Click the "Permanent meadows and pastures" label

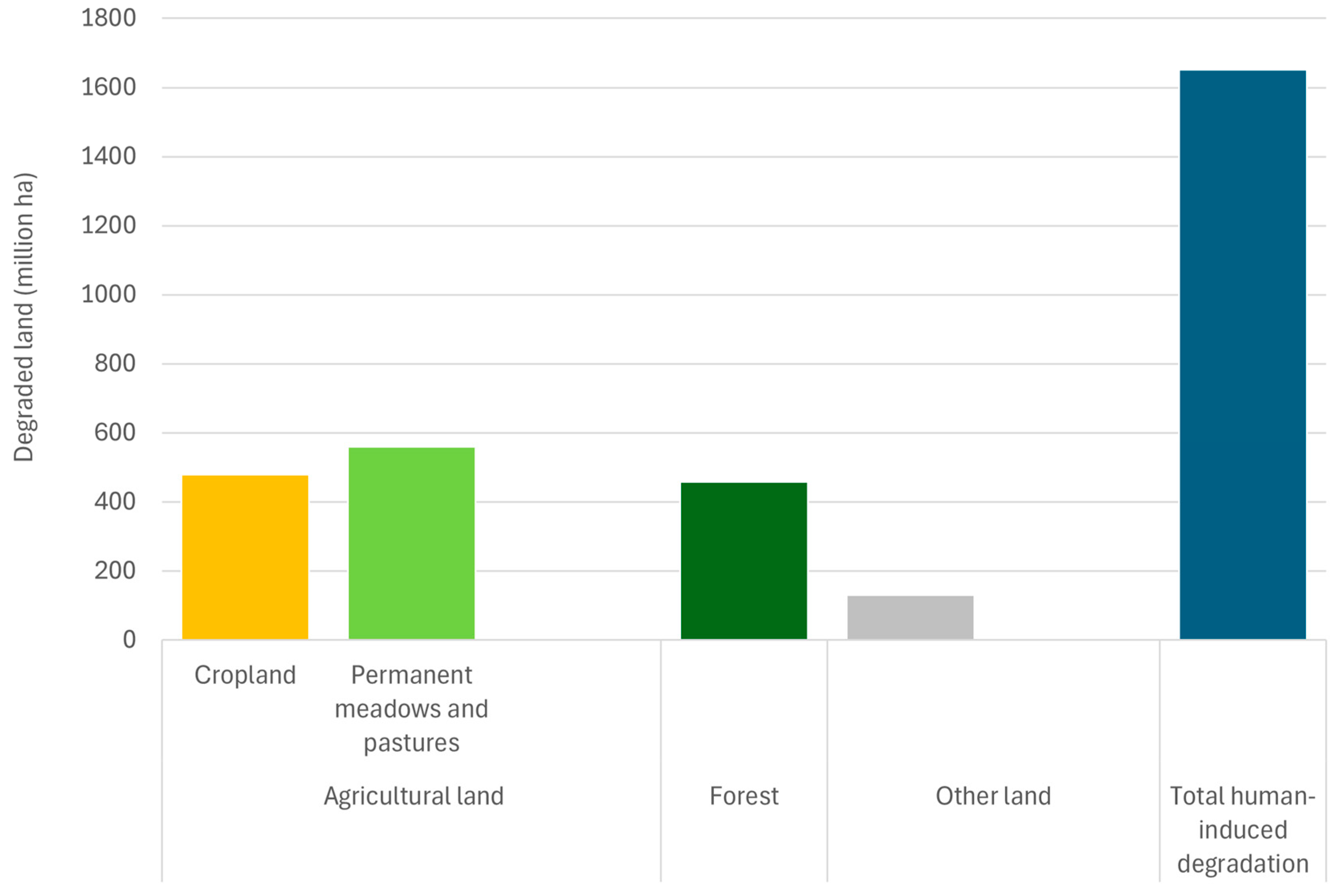[411, 709]
